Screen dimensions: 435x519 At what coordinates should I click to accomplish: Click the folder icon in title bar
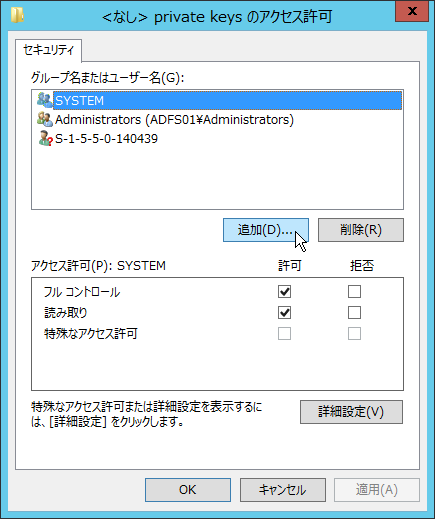point(17,15)
